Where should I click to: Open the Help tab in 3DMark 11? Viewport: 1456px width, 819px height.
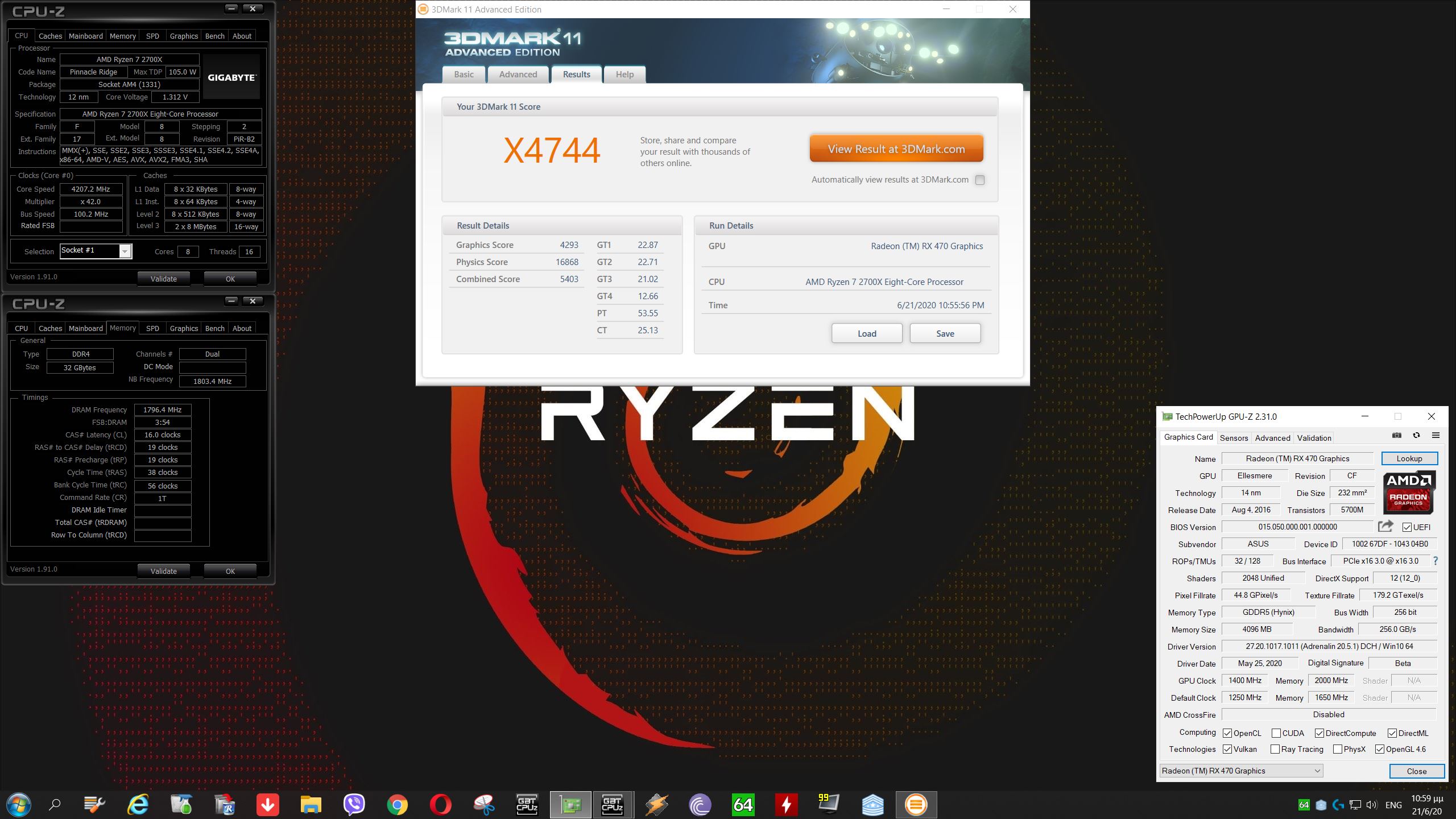[624, 75]
